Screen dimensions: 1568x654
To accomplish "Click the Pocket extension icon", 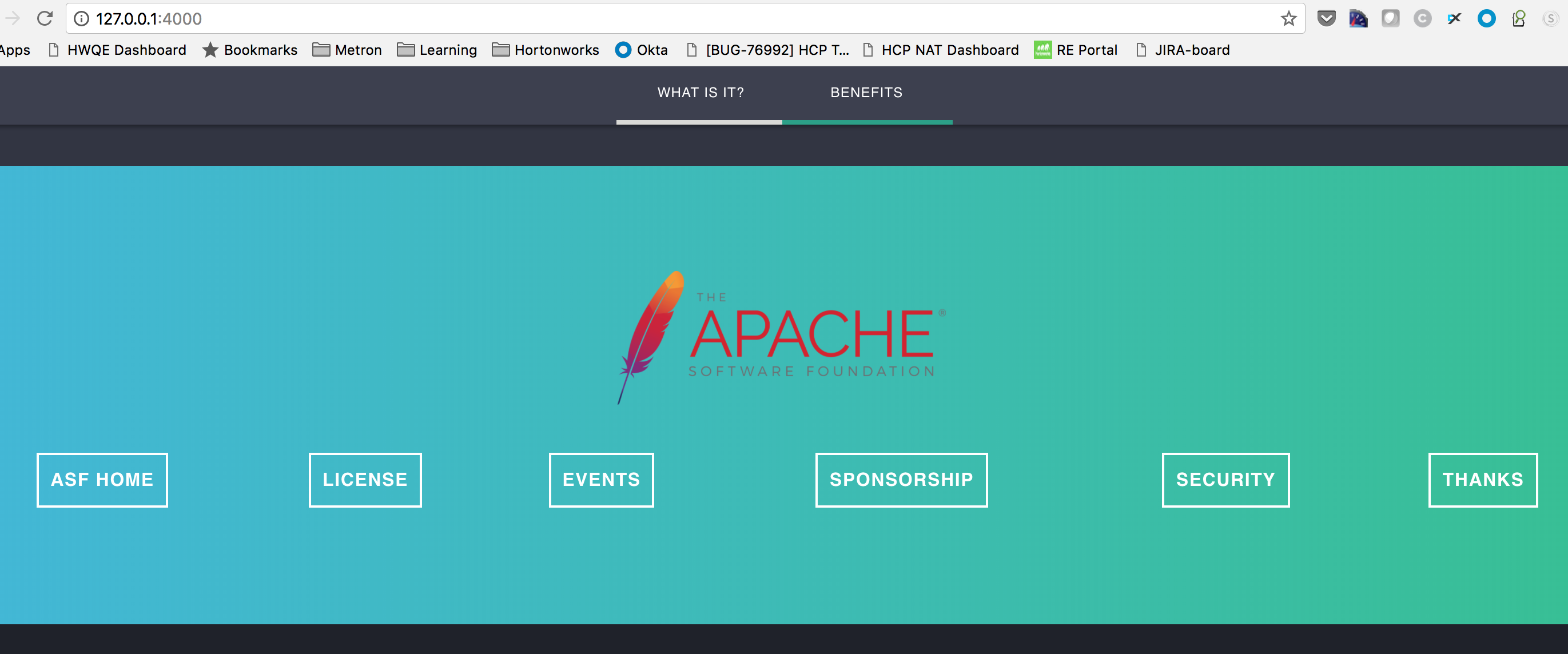I will pos(1326,18).
